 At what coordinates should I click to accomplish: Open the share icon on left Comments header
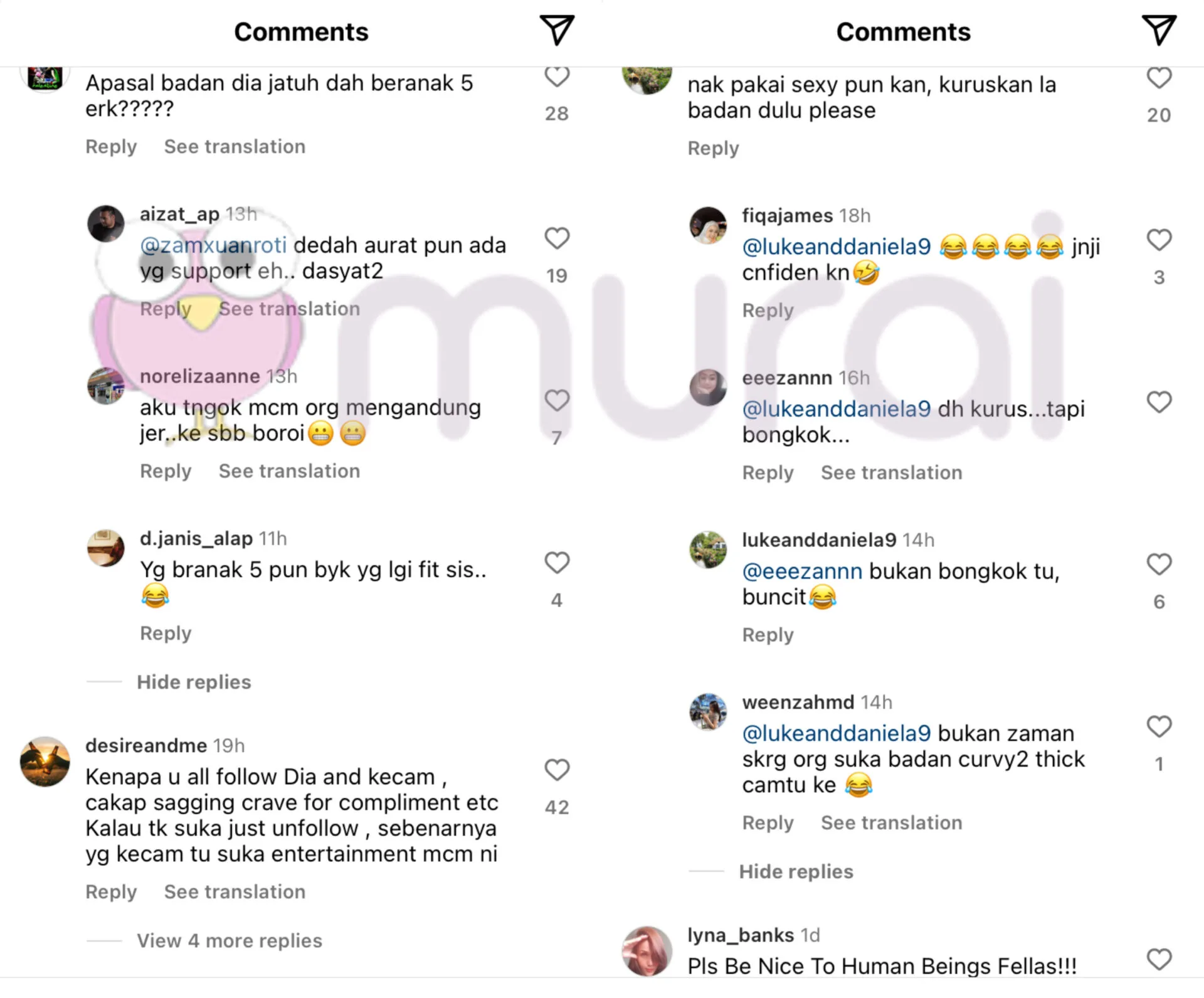coord(556,30)
